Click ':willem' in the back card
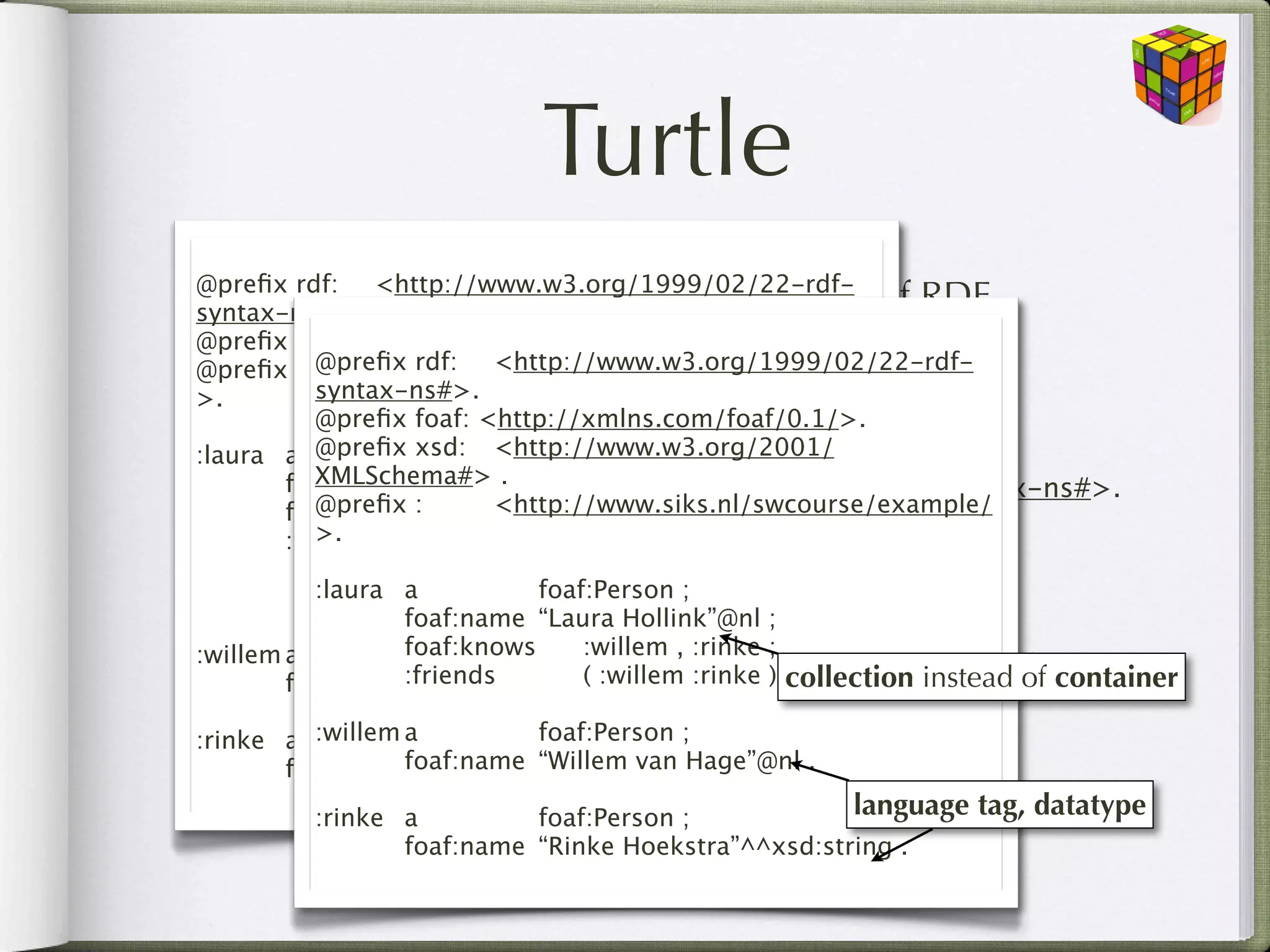Viewport: 1270px width, 952px height. pos(239,654)
